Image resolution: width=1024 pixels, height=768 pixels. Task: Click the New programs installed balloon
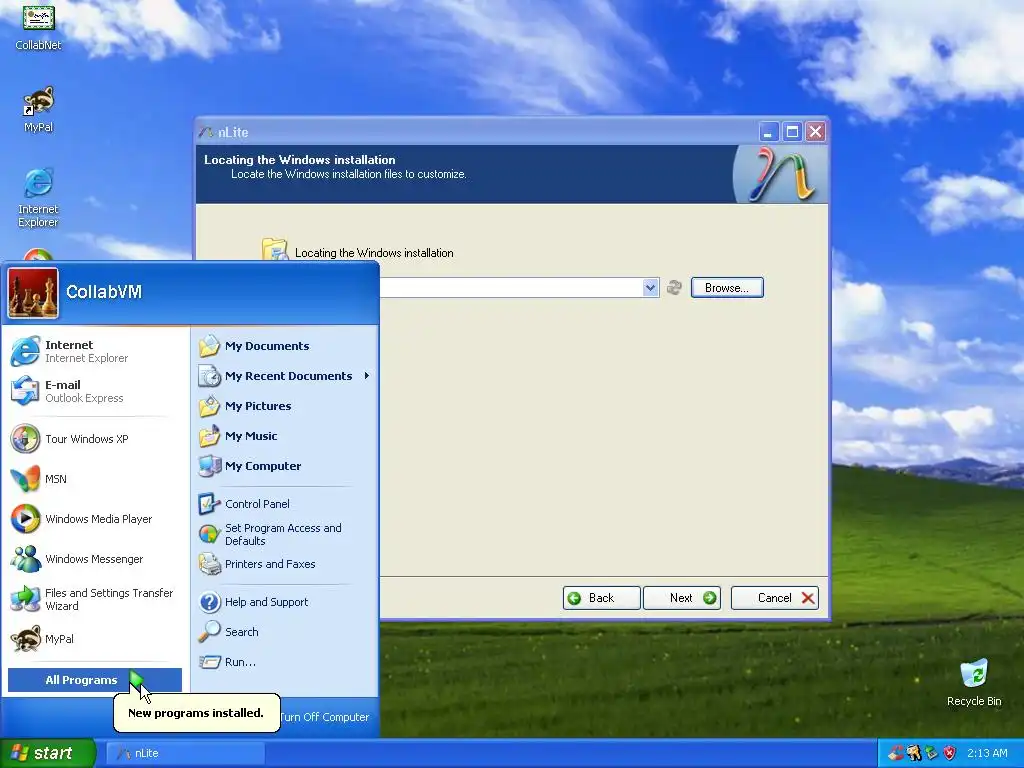(x=197, y=712)
